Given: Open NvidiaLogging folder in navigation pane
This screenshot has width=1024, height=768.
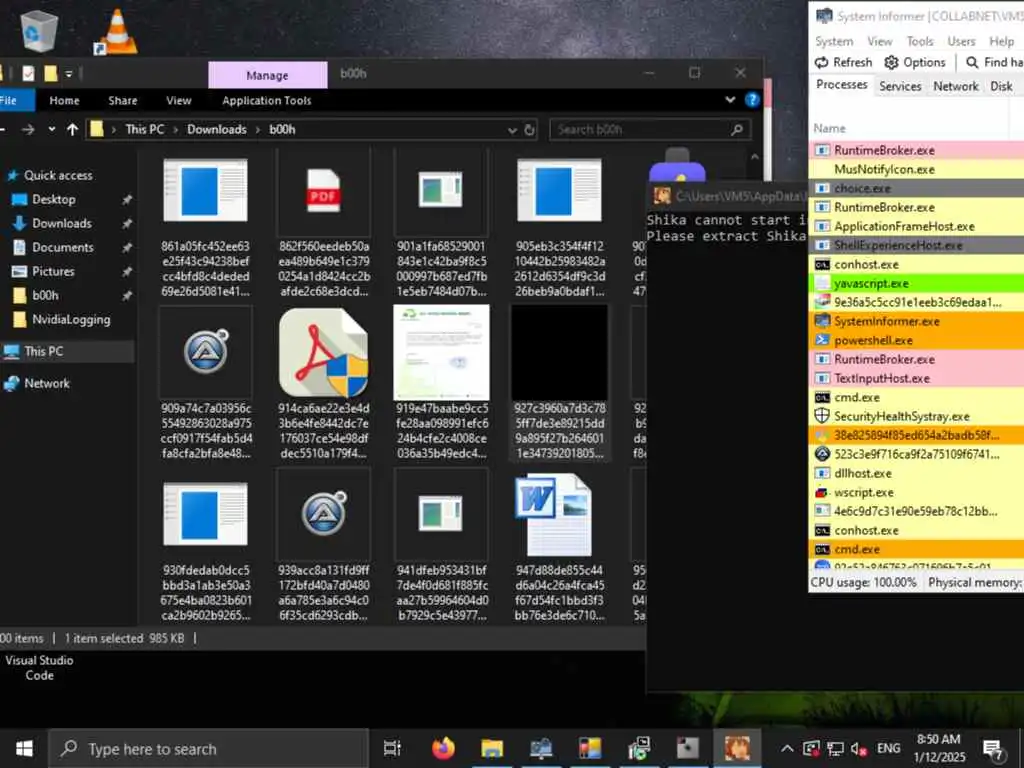Looking at the screenshot, I should (71, 320).
